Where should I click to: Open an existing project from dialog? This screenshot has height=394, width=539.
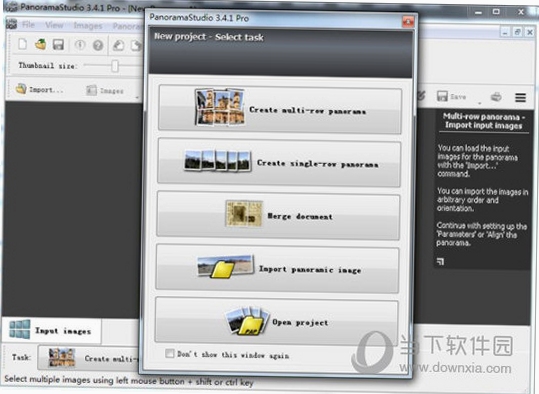click(277, 321)
